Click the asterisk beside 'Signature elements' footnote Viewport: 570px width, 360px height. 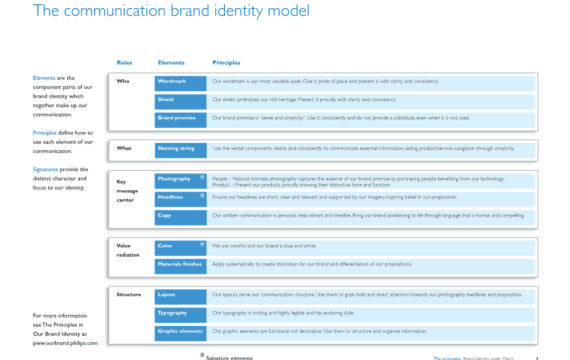click(x=202, y=355)
